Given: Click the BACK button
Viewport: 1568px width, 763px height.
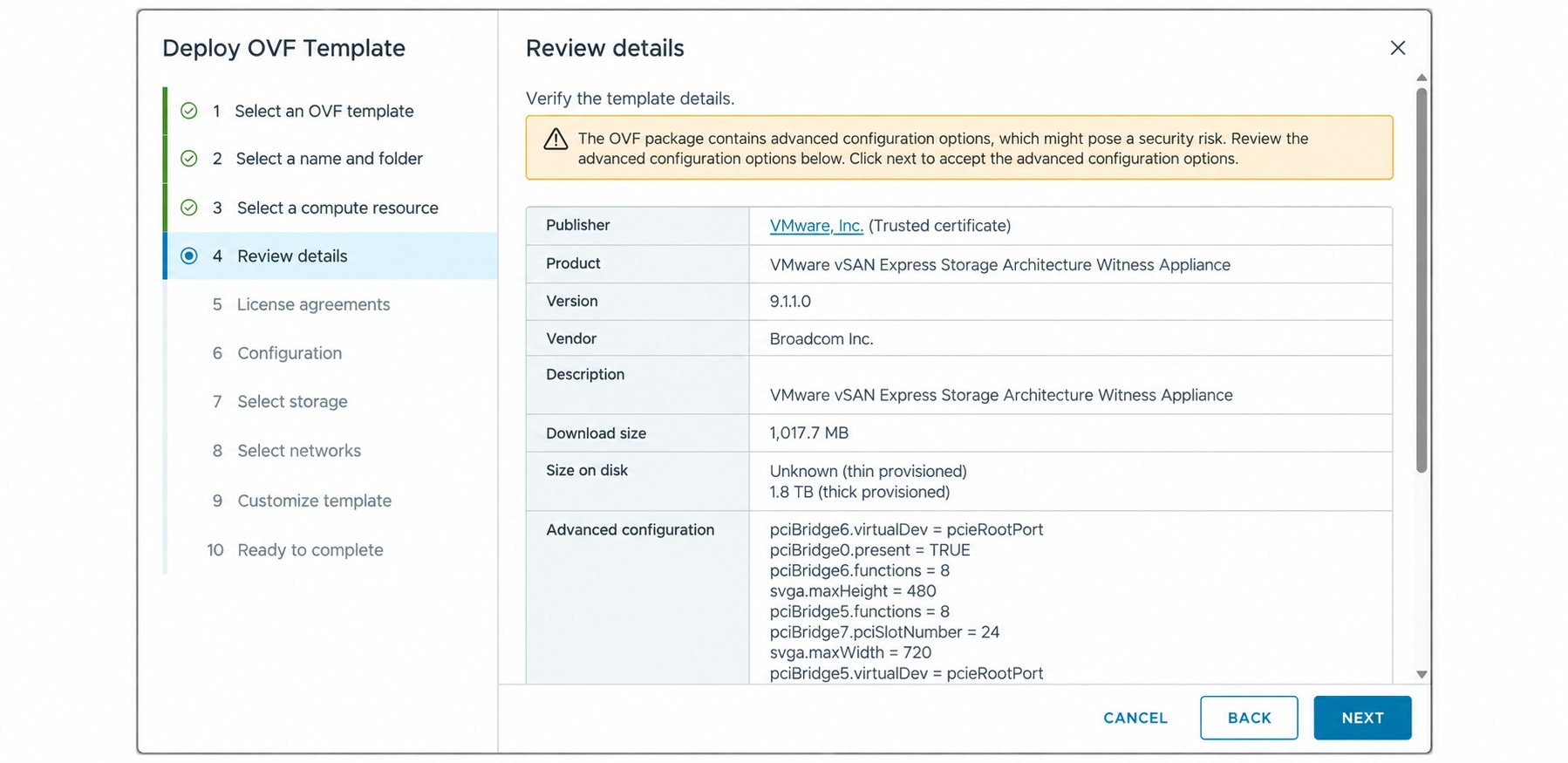Looking at the screenshot, I should (1249, 718).
